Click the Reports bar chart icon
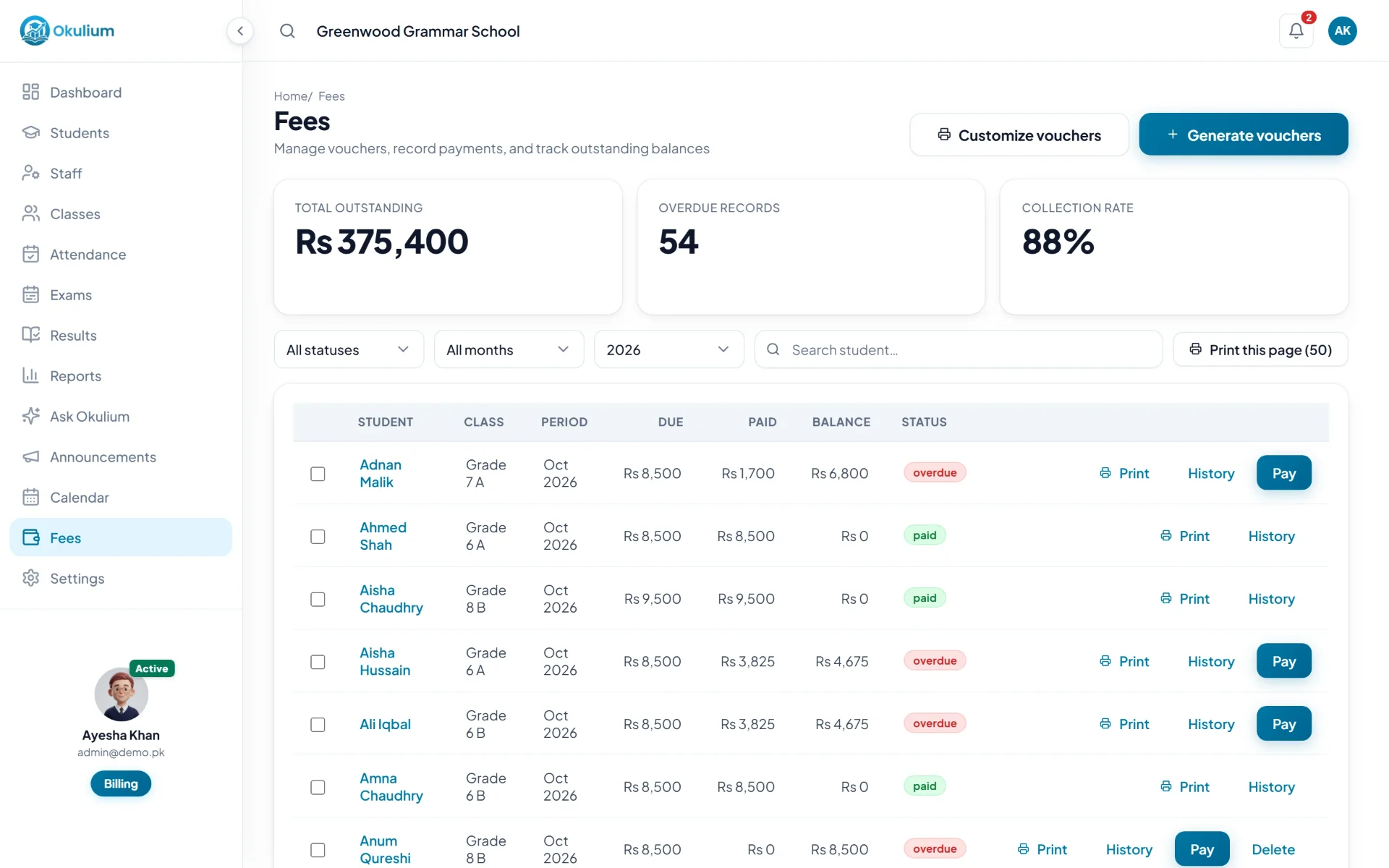 click(x=30, y=375)
